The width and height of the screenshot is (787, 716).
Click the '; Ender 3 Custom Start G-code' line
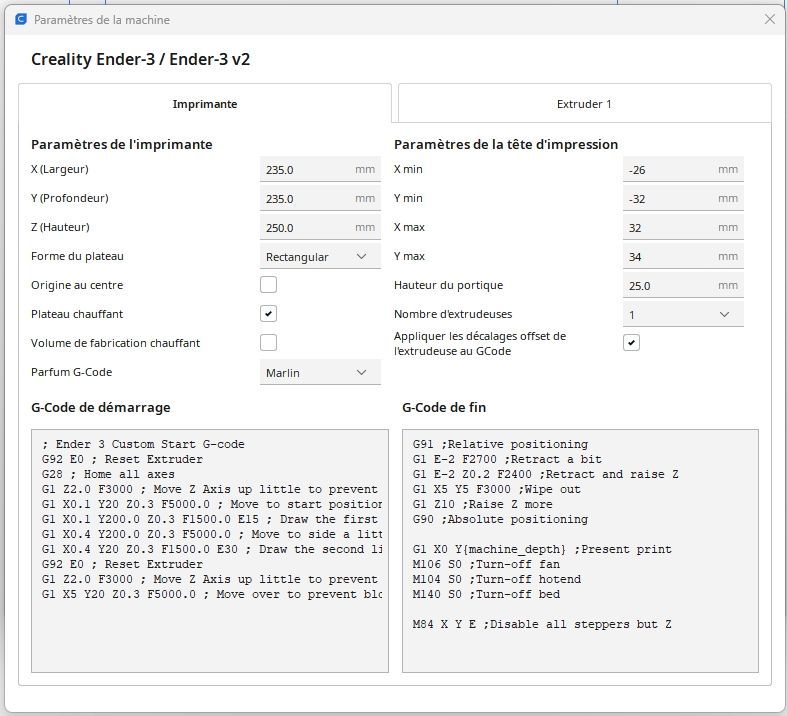click(144, 445)
